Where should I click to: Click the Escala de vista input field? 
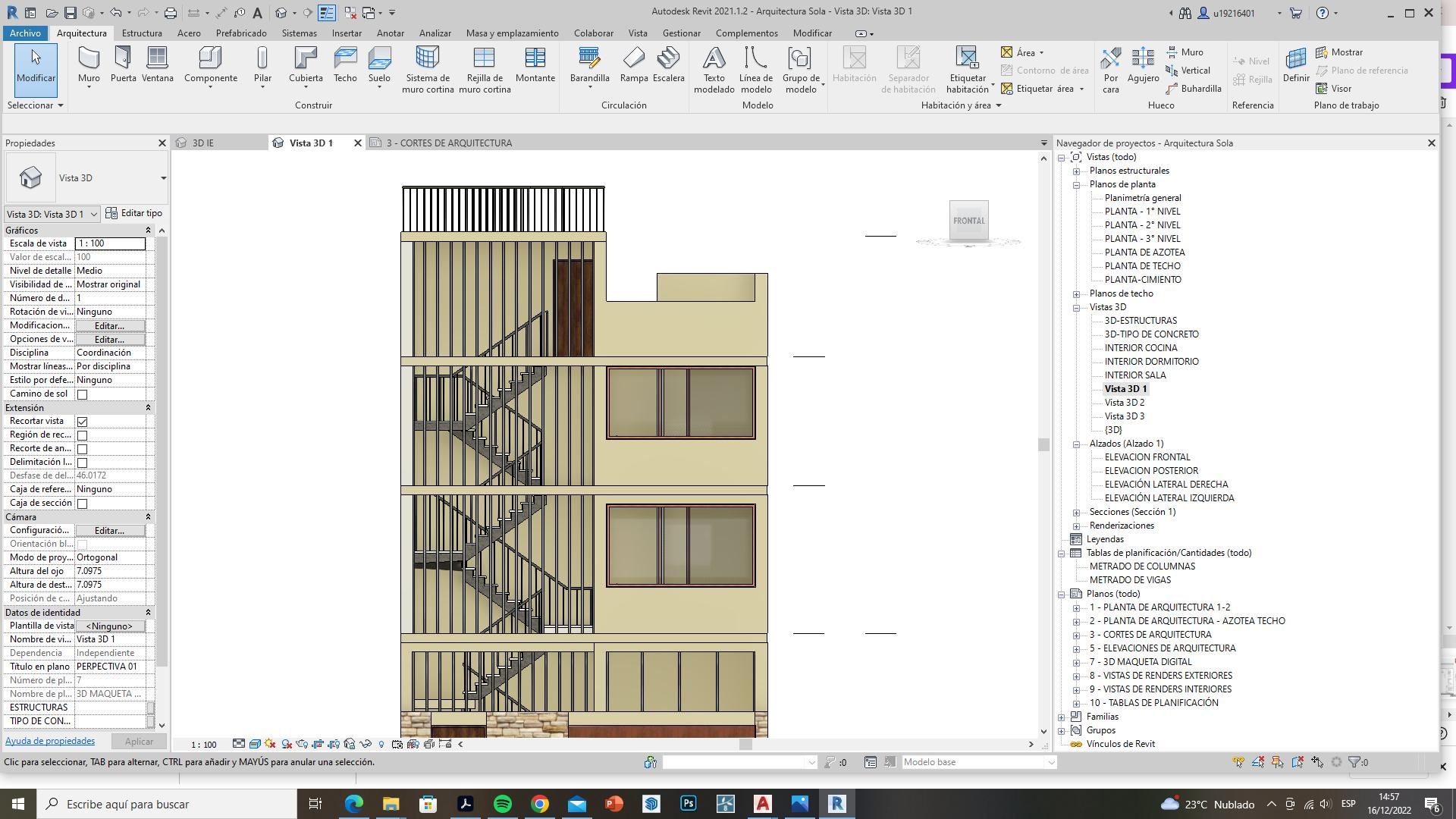coord(110,243)
